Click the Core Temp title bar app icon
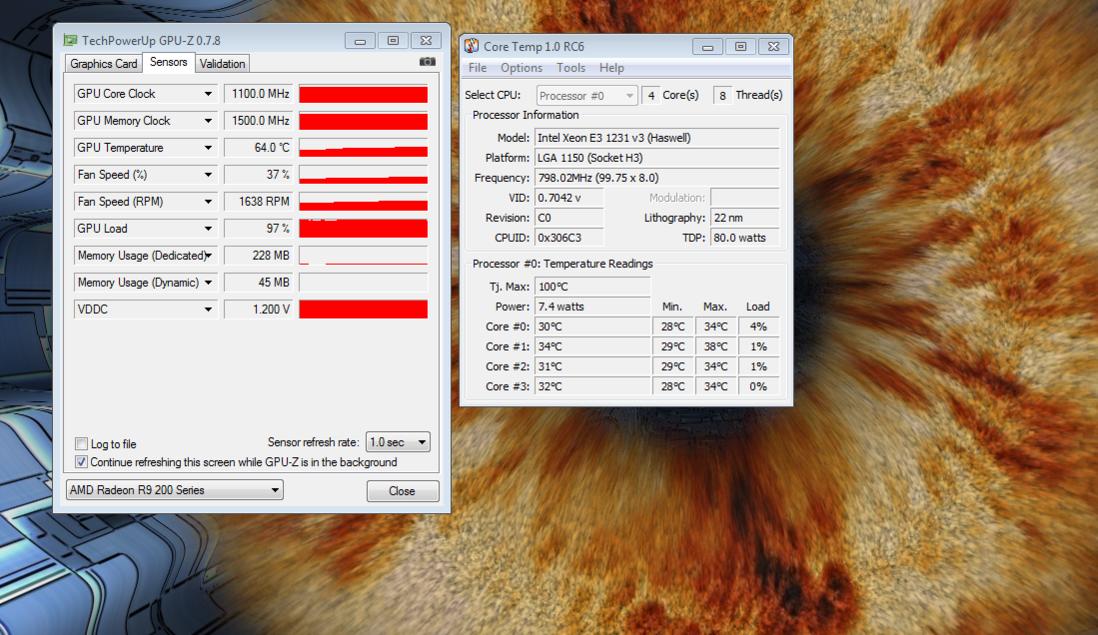 [471, 46]
